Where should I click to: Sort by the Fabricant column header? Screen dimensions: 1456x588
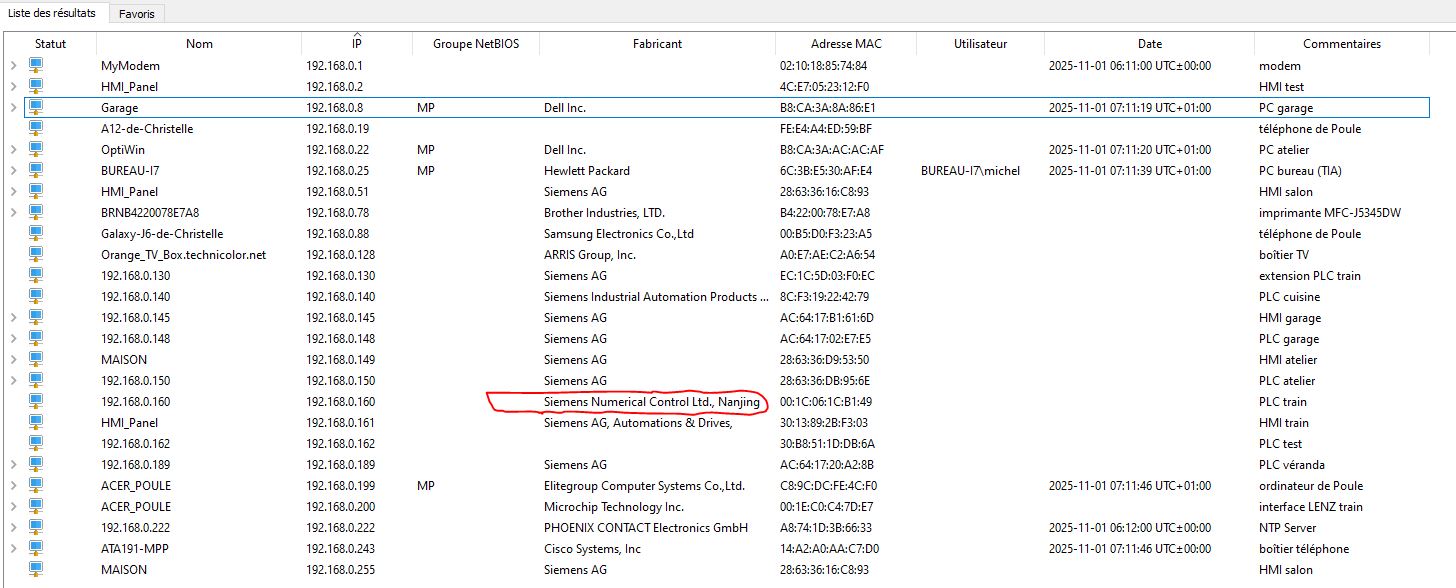point(657,44)
